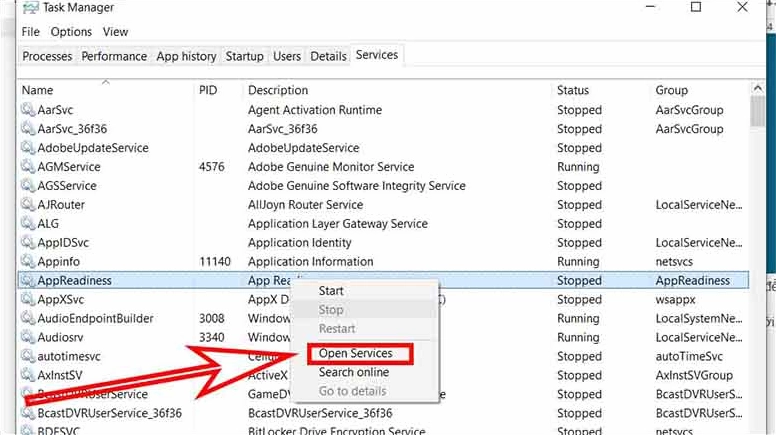Viewport: 776px width, 435px height.
Task: Click PID 3340 of Audiosrv
Action: 211,337
